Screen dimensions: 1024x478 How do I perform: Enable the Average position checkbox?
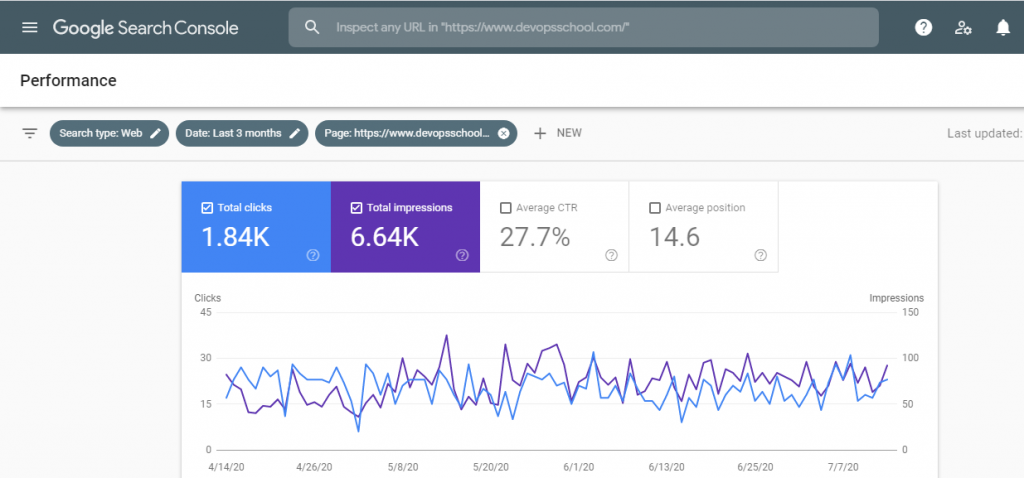pyautogui.click(x=655, y=208)
